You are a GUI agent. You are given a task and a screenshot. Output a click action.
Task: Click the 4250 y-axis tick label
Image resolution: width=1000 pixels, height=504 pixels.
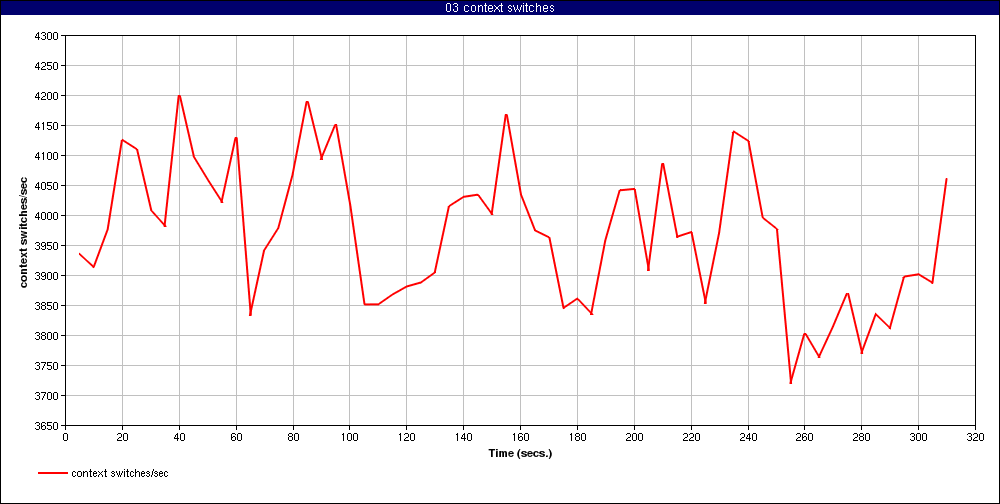coord(48,66)
